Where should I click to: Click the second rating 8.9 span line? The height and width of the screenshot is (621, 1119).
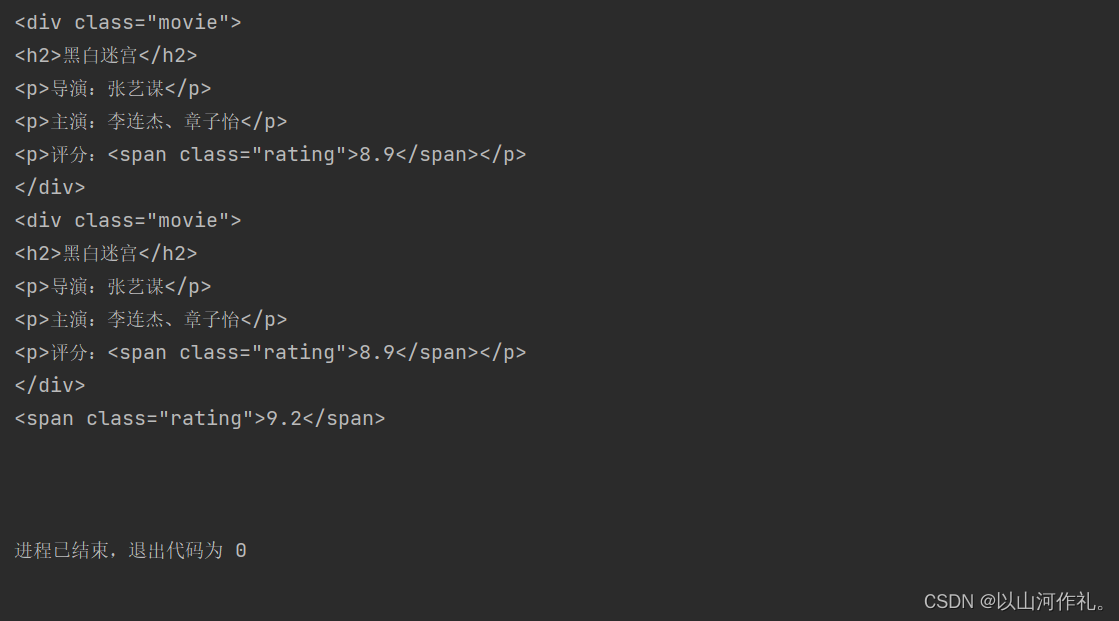[x=270, y=353]
